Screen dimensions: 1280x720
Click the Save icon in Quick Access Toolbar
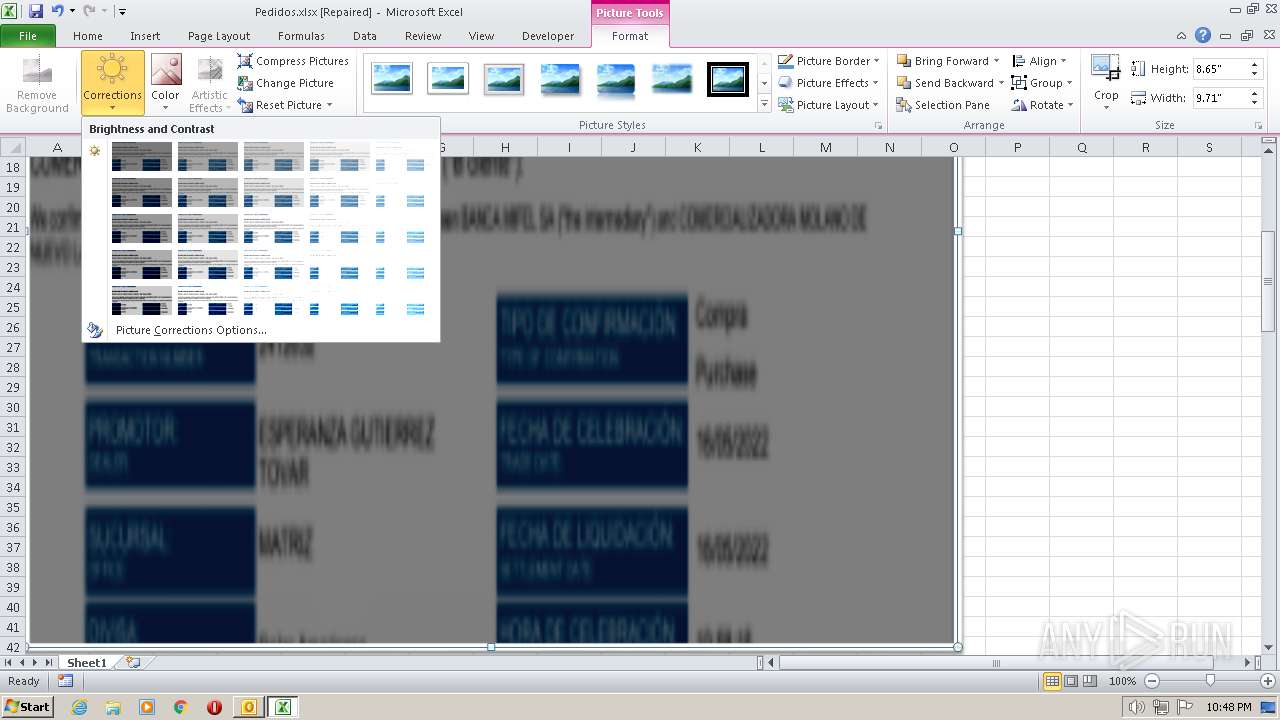tap(36, 11)
